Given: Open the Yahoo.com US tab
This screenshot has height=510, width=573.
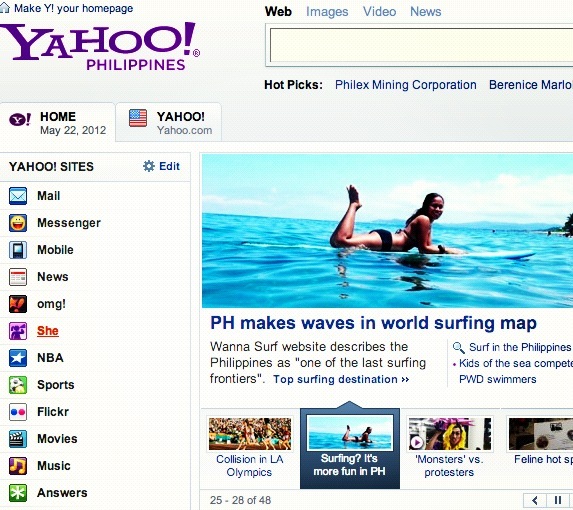Looking at the screenshot, I should pos(169,123).
